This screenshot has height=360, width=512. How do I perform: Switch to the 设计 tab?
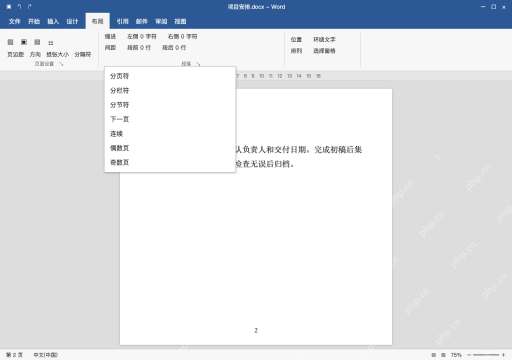(72, 22)
